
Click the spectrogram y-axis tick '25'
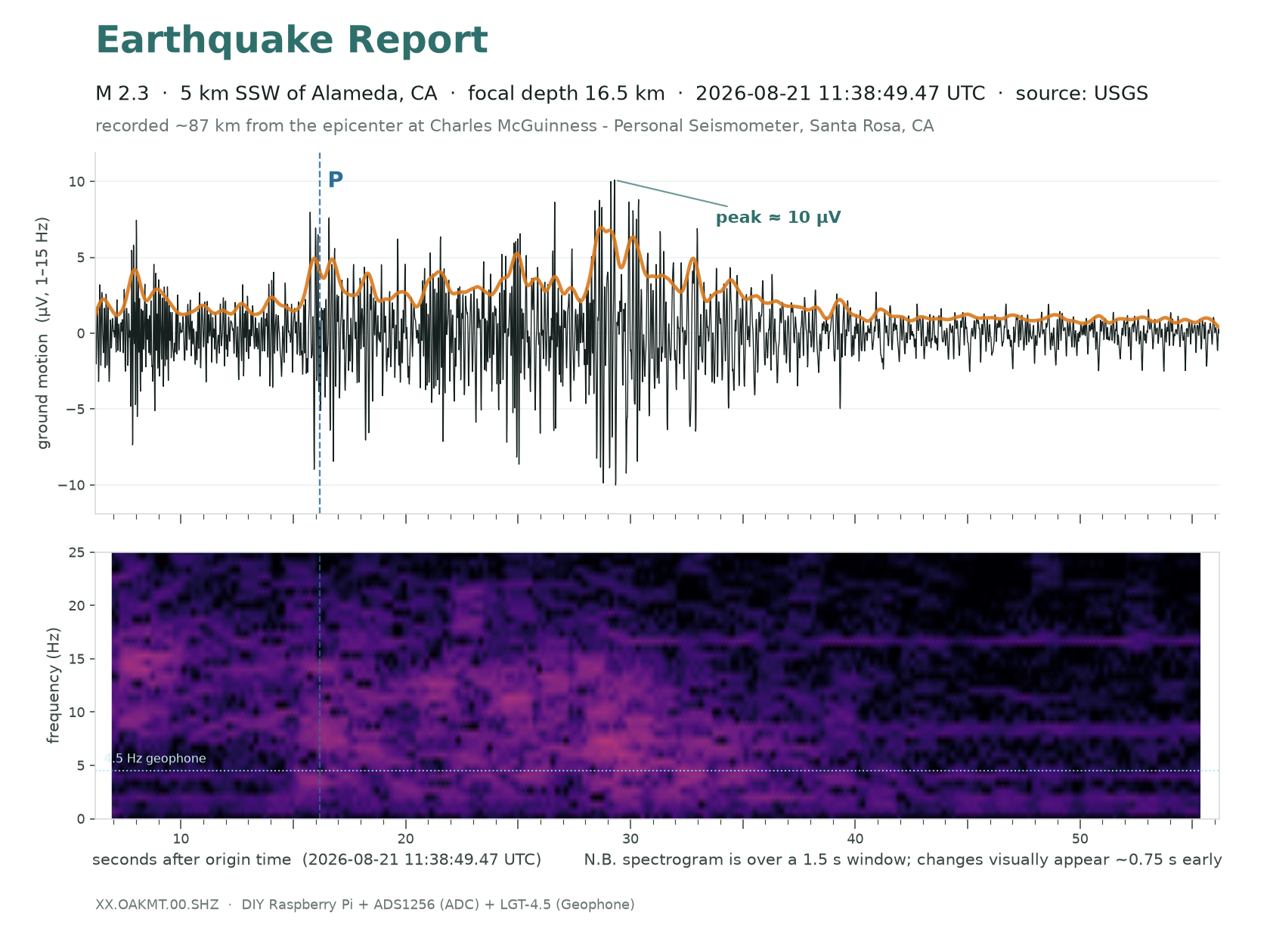pyautogui.click(x=79, y=552)
